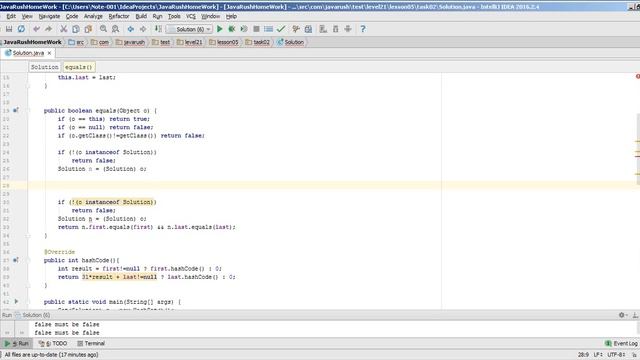Click JavaRushHomeWork breadcrumb root
The width and height of the screenshot is (640, 360).
[x=32, y=42]
